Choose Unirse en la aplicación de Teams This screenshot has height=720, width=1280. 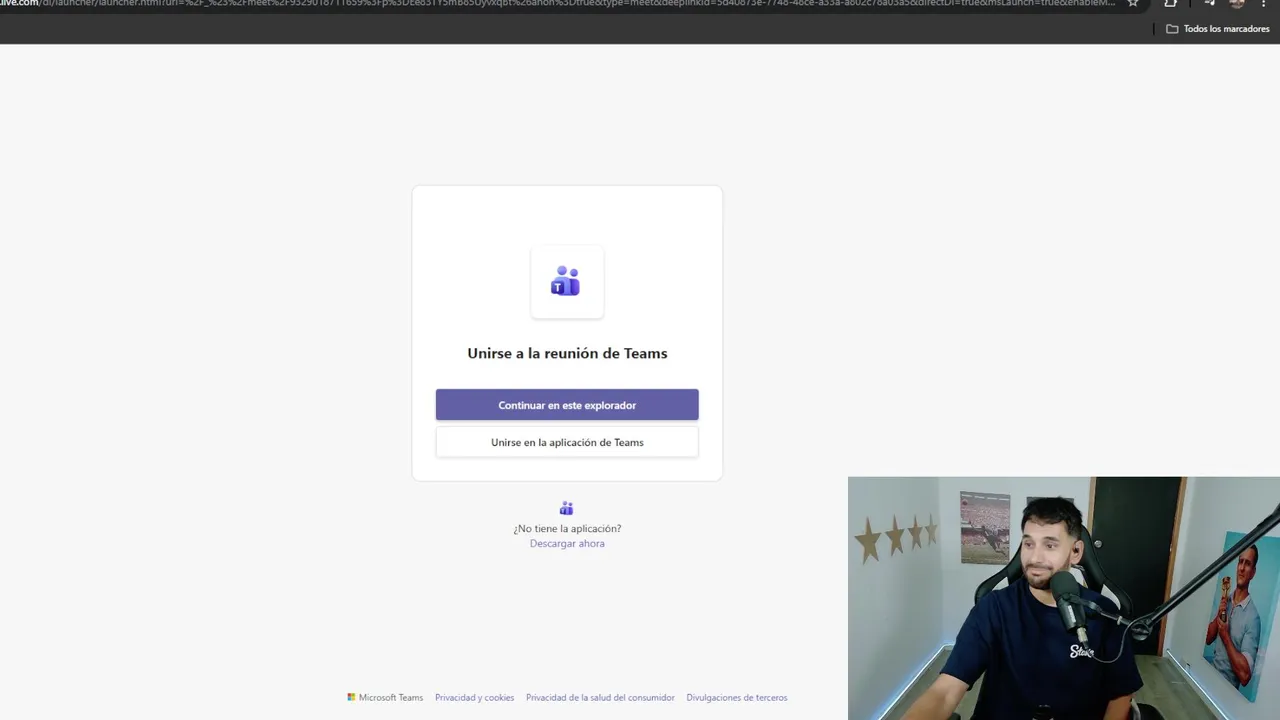pos(567,442)
